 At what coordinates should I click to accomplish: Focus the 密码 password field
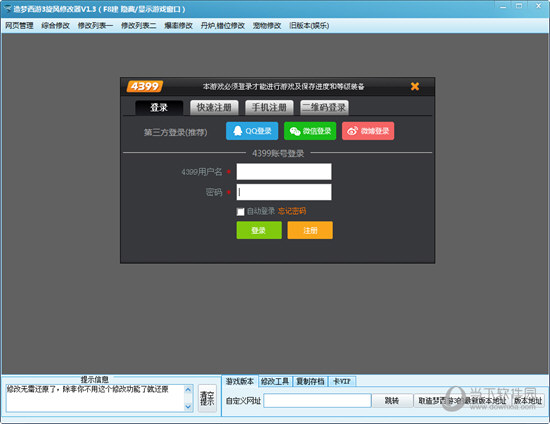[284, 192]
